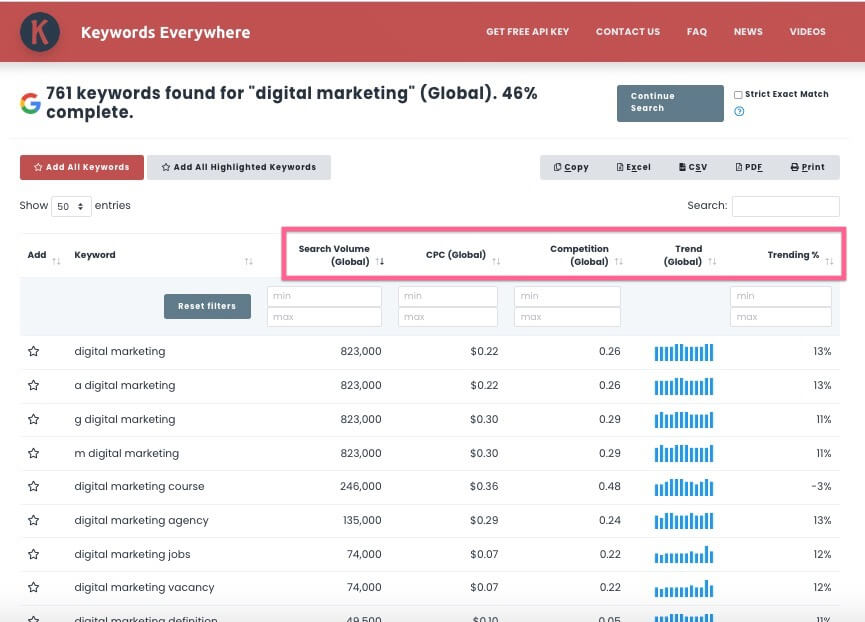
Task: Star the 'digital marketing course' keyword
Action: (34, 486)
